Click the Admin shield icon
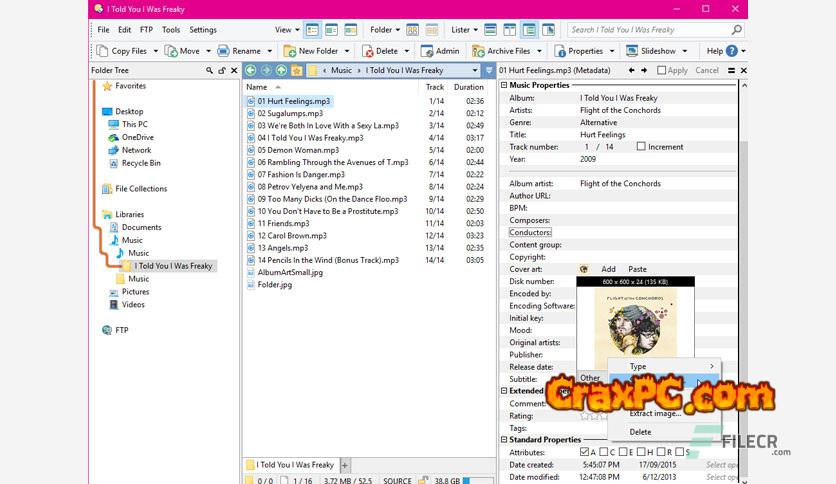Viewport: 836px width, 484px height. point(427,51)
